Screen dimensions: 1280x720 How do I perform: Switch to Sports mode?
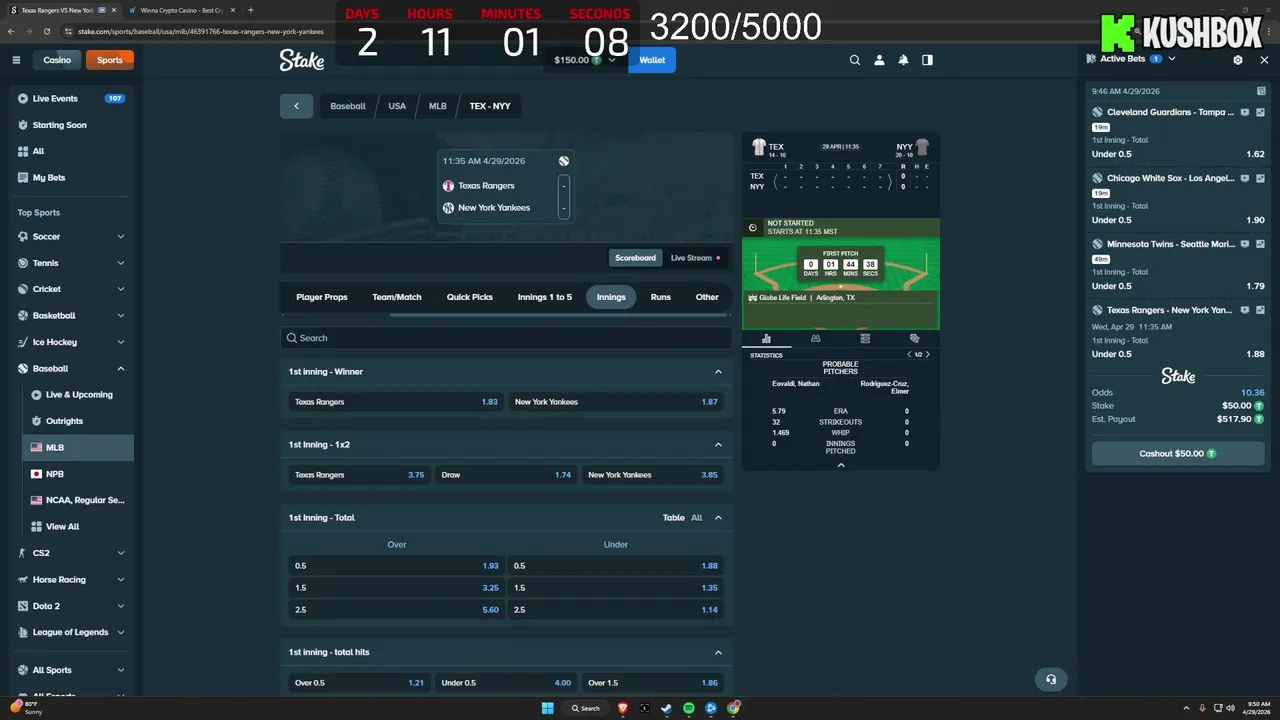[110, 60]
